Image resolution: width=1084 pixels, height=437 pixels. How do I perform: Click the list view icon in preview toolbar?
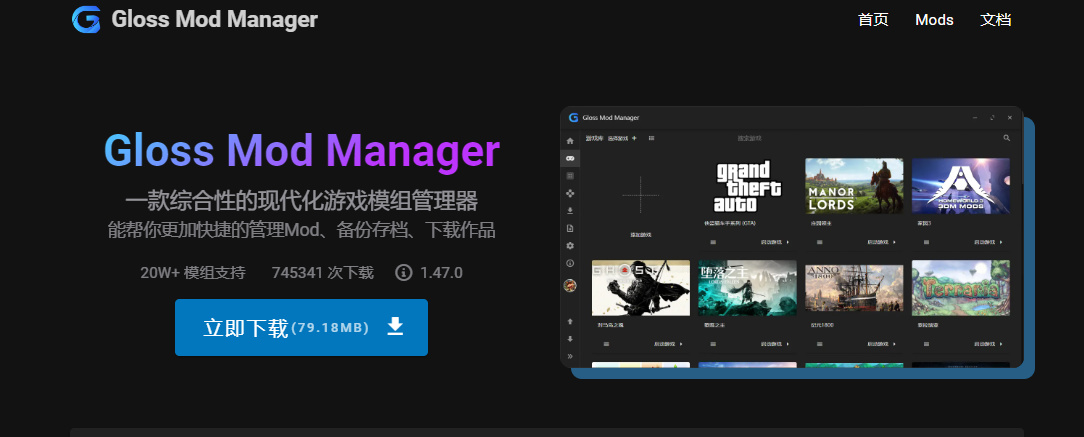click(x=651, y=138)
